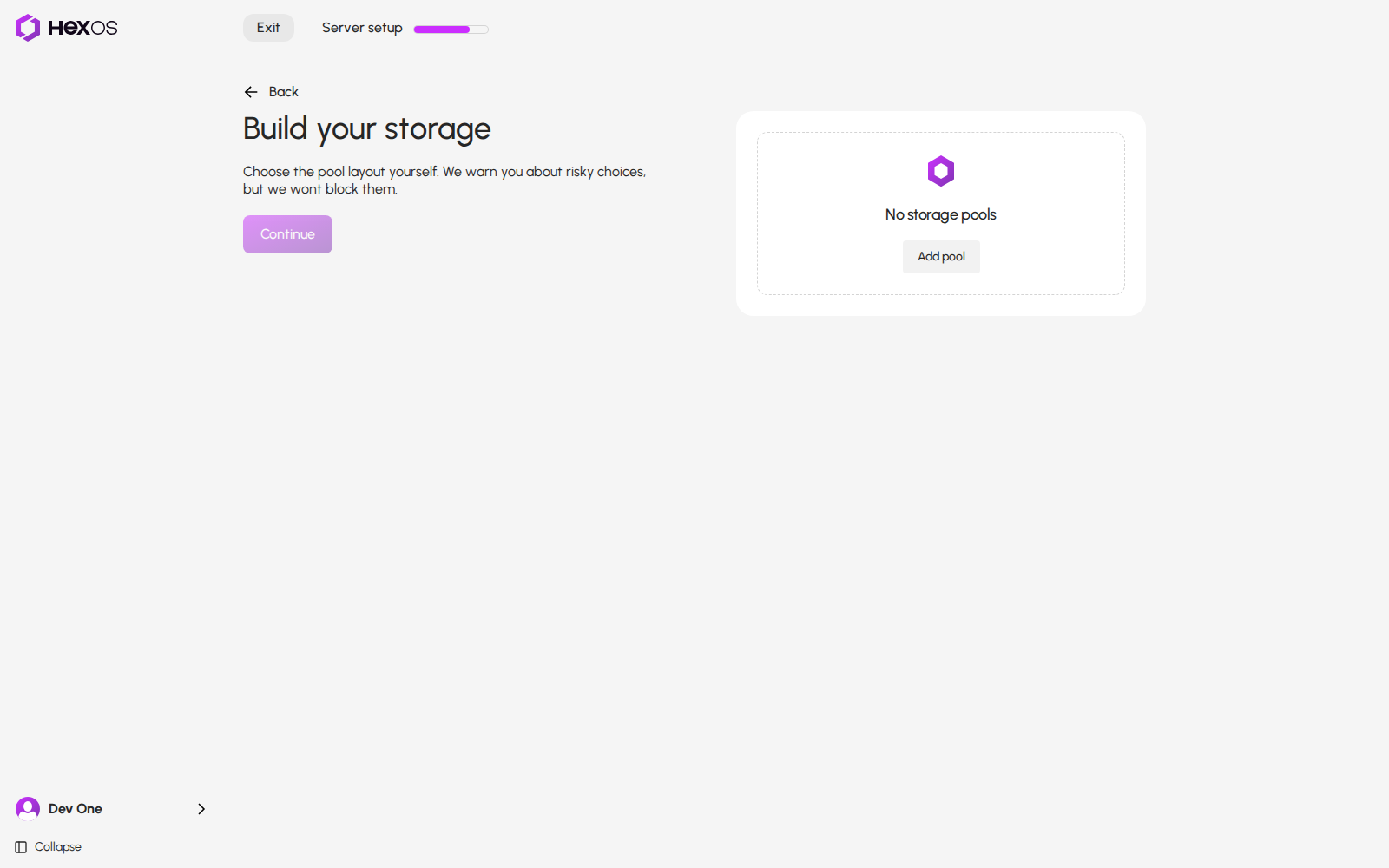Exit the server setup
The height and width of the screenshot is (868, 1389).
pos(268,28)
